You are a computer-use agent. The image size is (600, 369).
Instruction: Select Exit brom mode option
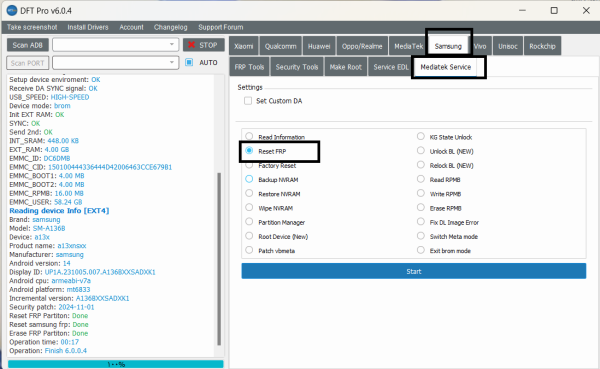click(x=421, y=250)
